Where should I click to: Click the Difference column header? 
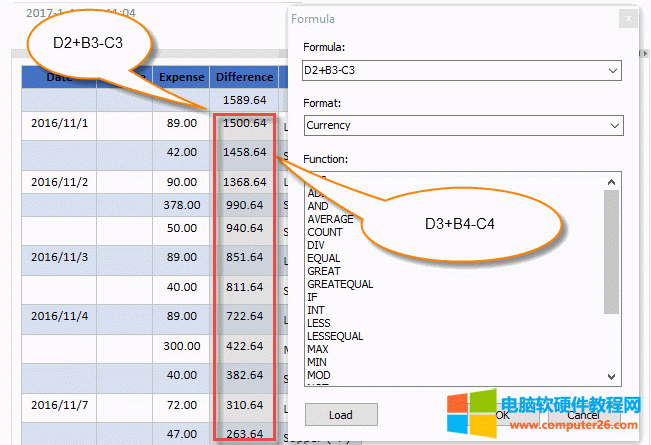(x=244, y=77)
